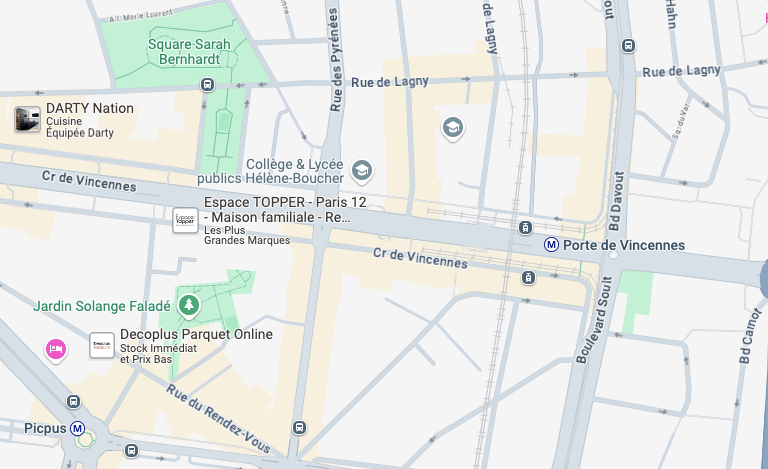Click the Porte de Vincennes metro icon
The height and width of the screenshot is (469, 768).
551,244
